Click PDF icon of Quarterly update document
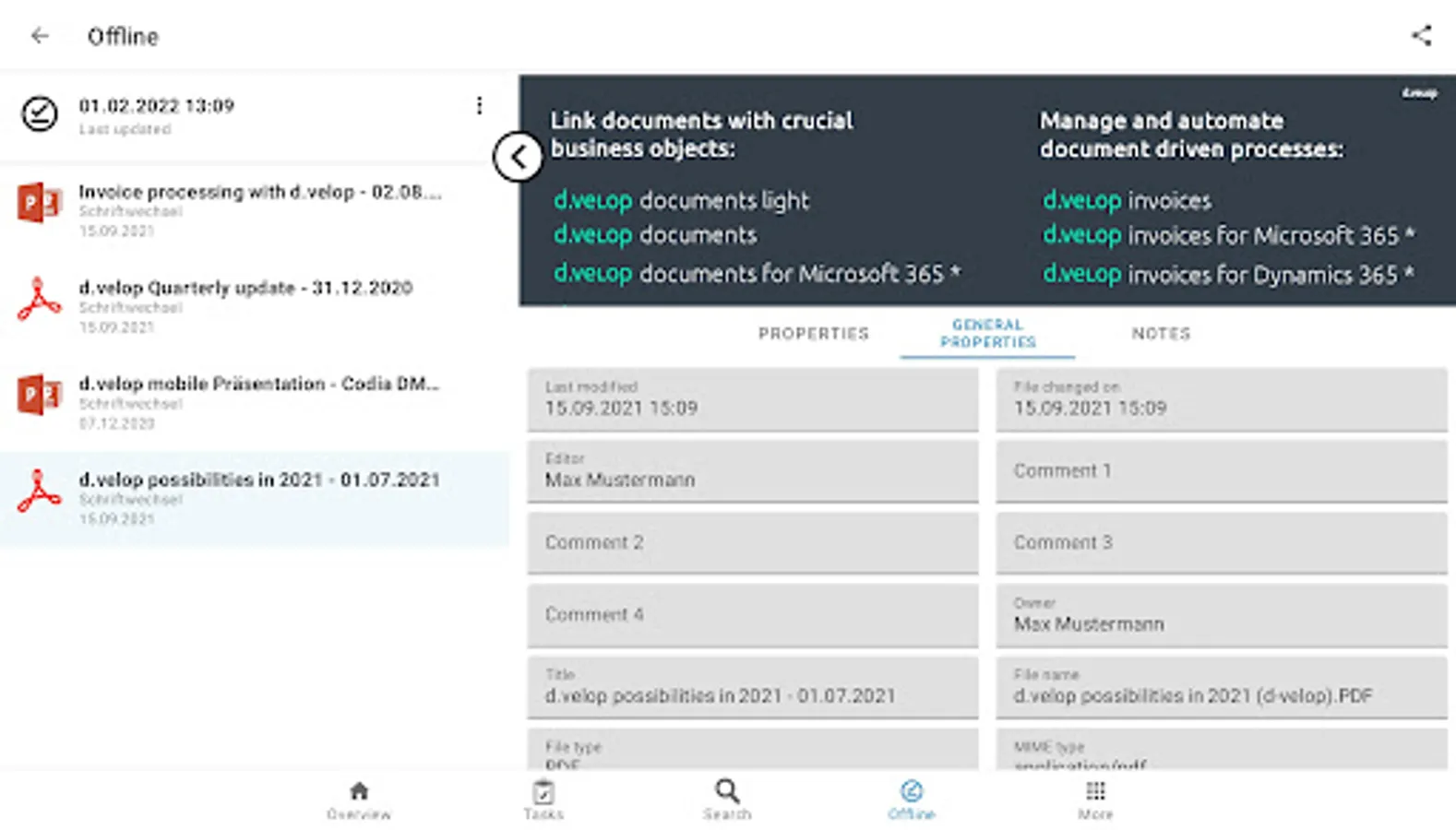The height and width of the screenshot is (830, 1456). pyautogui.click(x=40, y=299)
